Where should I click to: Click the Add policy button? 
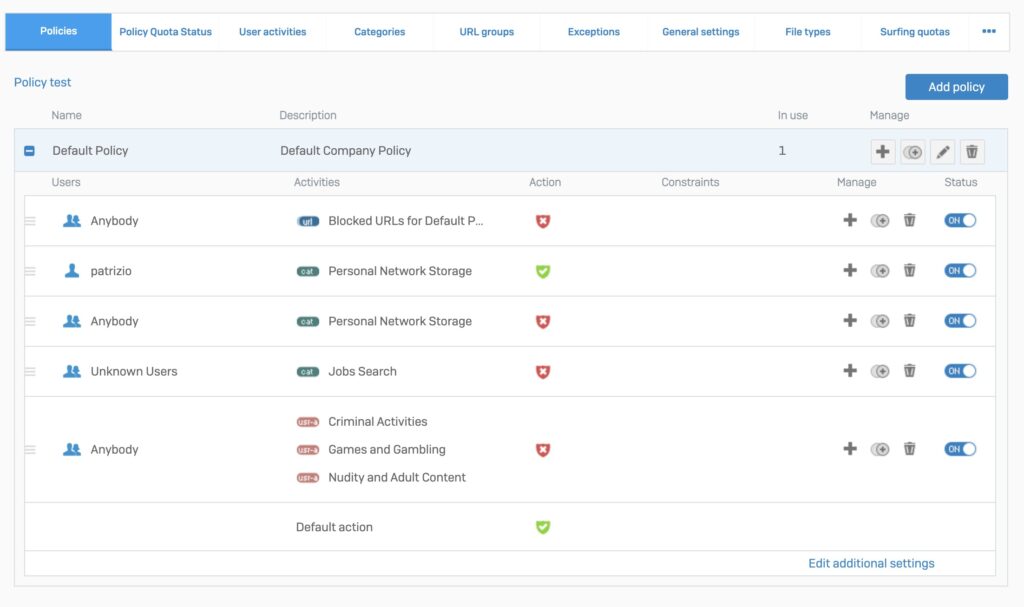pos(956,86)
